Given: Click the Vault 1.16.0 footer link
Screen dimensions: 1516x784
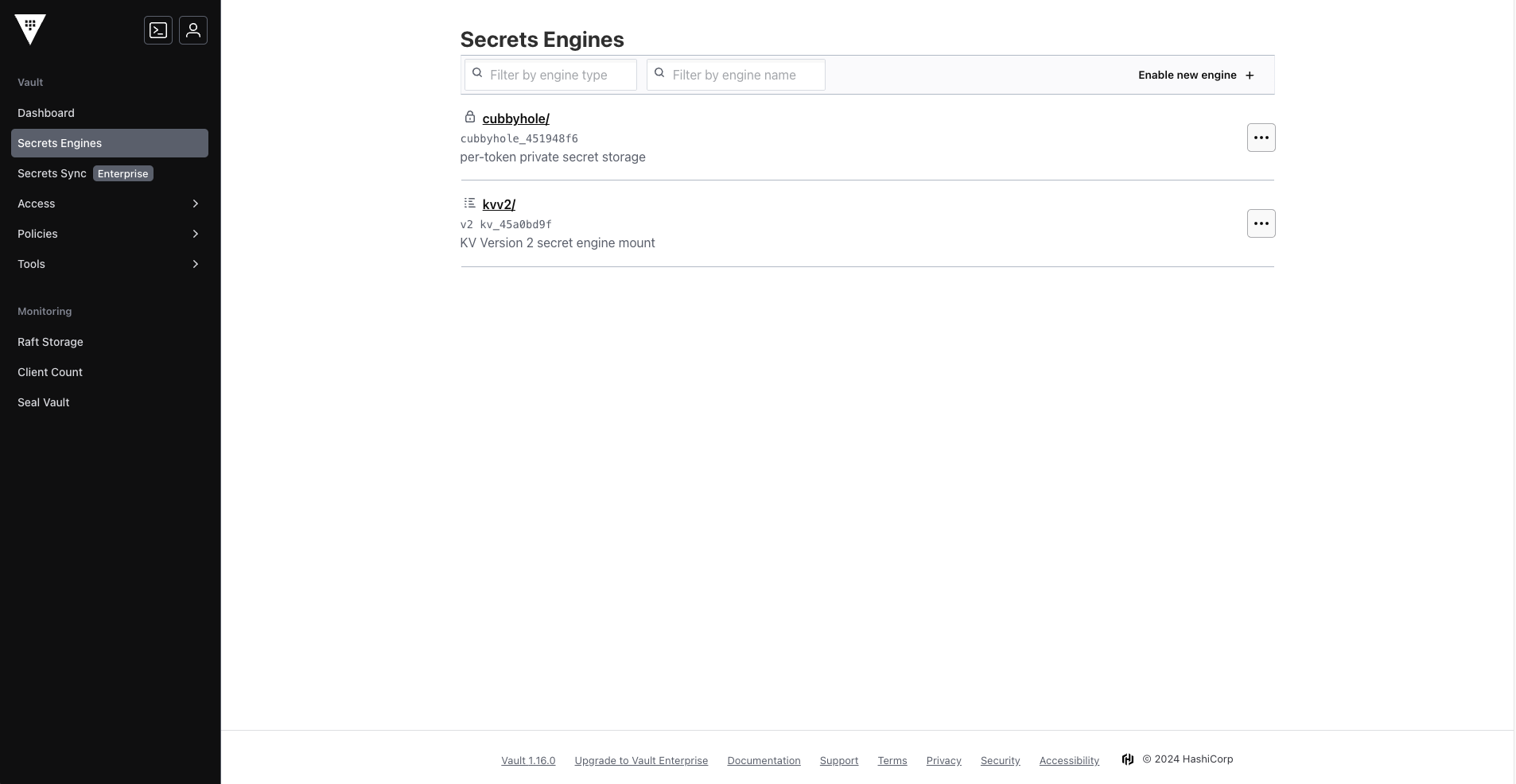Looking at the screenshot, I should (528, 760).
